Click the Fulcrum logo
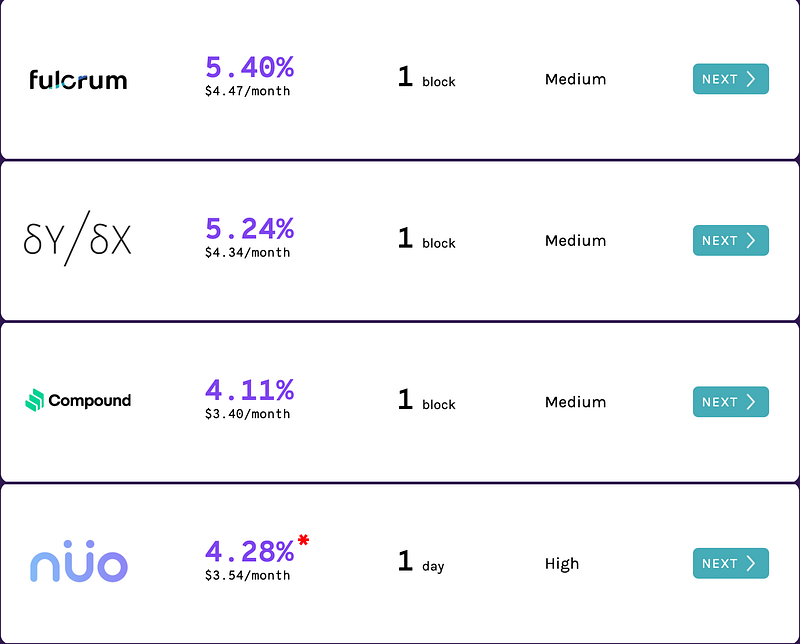The image size is (800, 644). pos(78,80)
